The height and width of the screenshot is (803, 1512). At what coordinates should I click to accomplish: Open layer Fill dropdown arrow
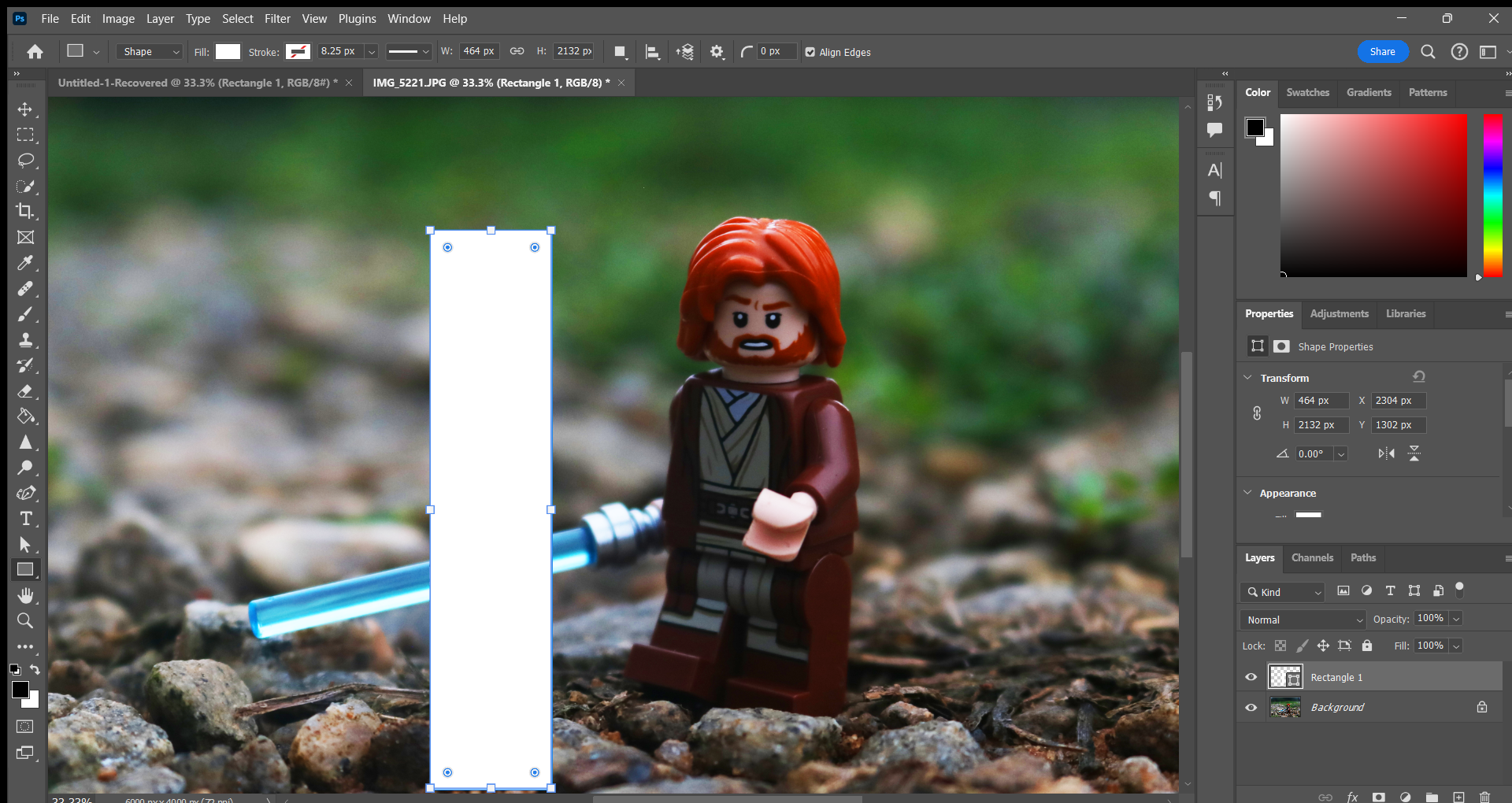point(1456,646)
